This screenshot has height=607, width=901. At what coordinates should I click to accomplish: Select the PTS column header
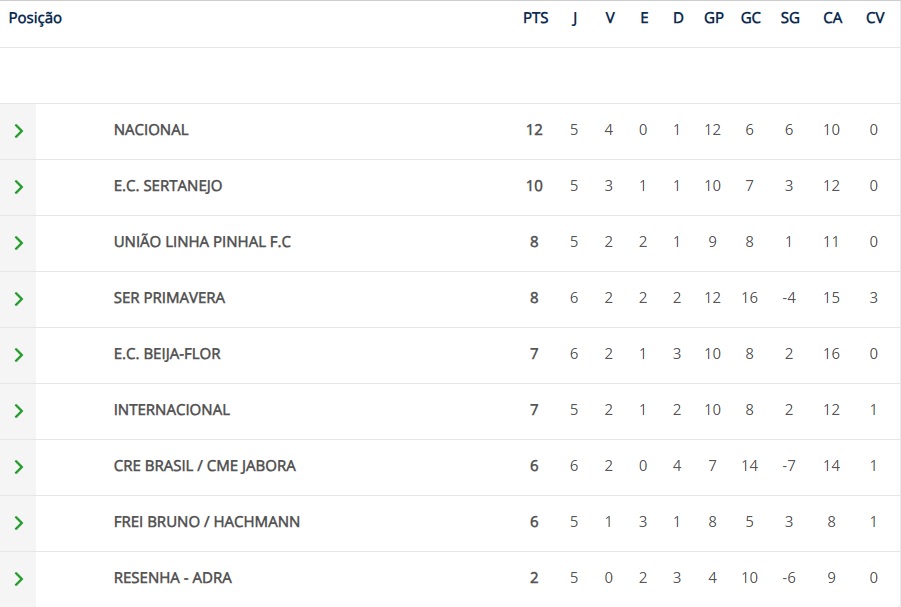(x=536, y=18)
